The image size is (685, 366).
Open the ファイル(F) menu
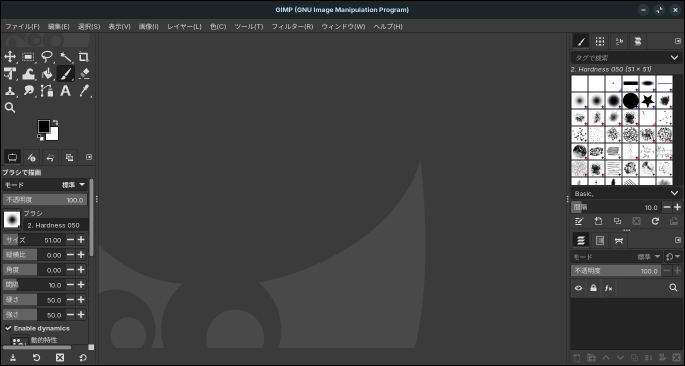click(22, 27)
